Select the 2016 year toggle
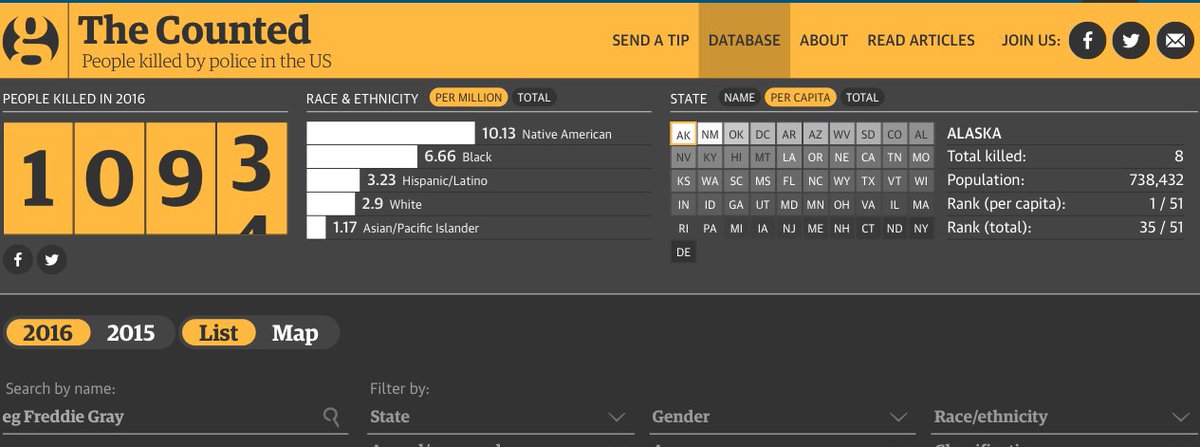 coord(48,333)
